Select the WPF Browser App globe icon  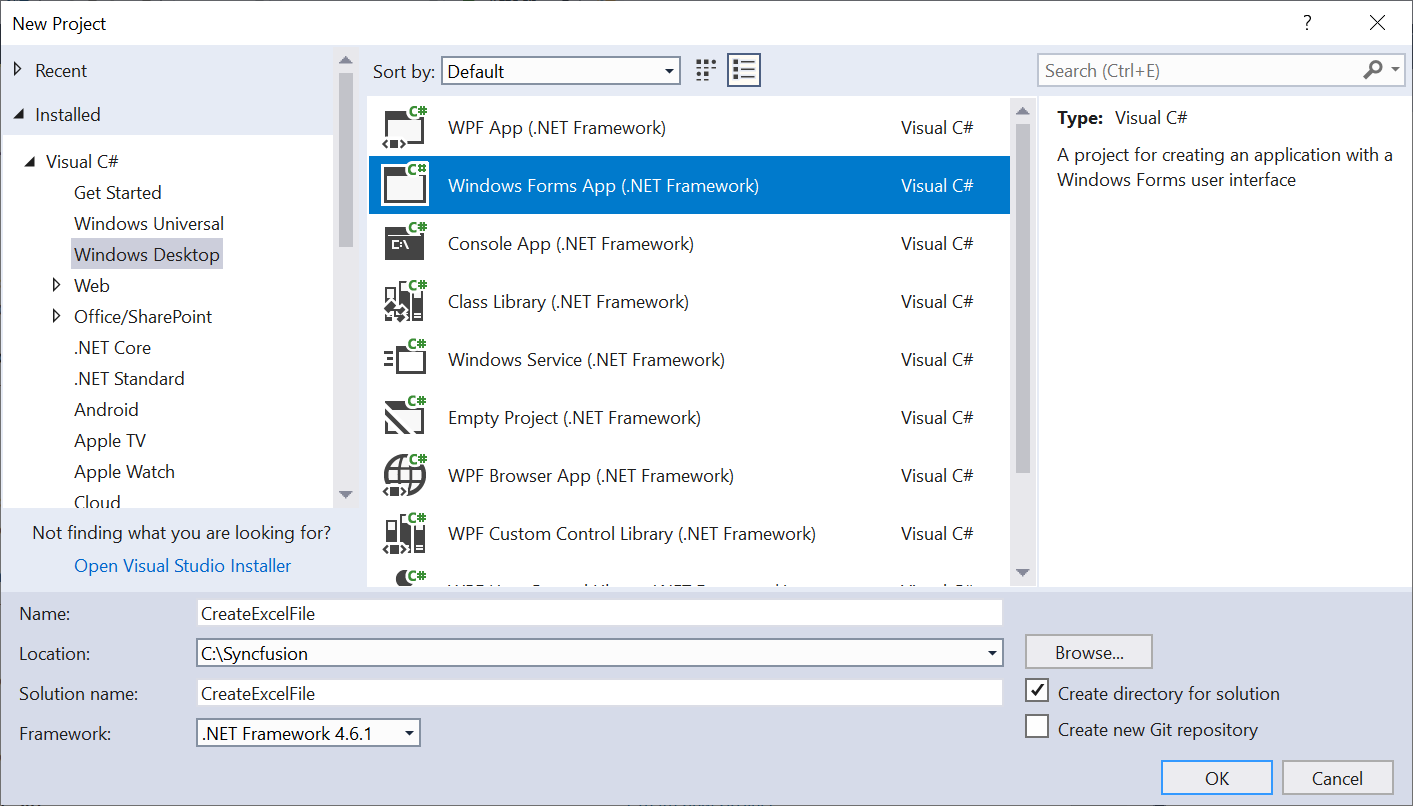coord(405,476)
